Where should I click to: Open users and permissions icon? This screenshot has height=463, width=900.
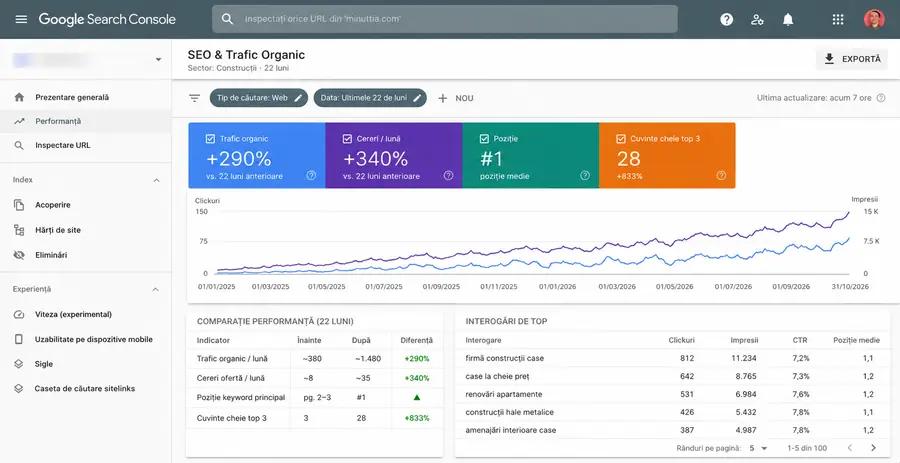point(757,20)
